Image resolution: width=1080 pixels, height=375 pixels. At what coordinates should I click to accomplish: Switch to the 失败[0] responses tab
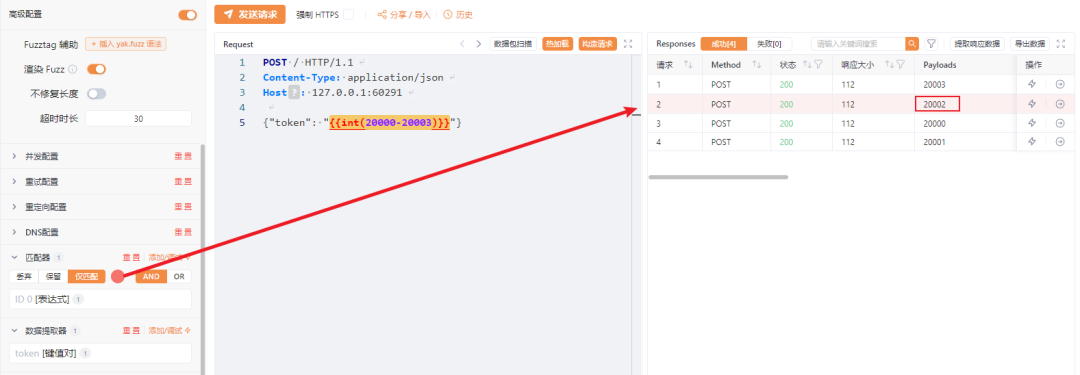click(x=769, y=44)
